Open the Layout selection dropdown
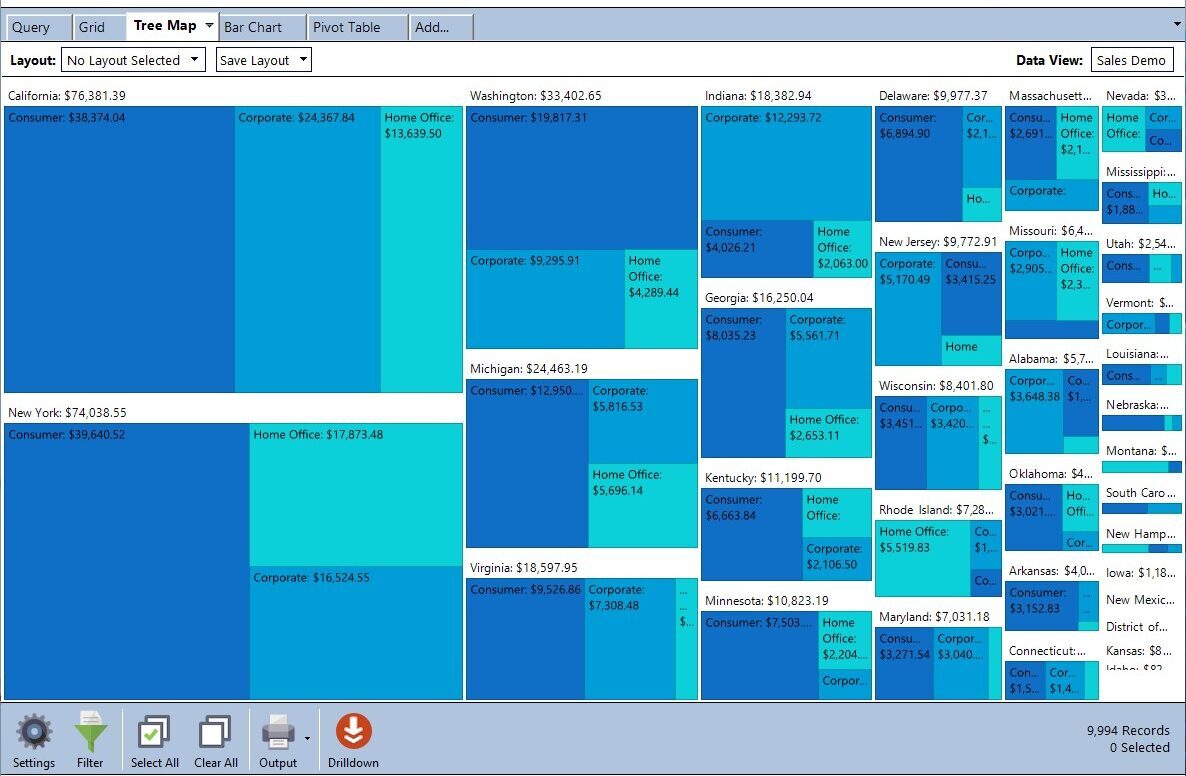Screen dimensions: 1186x776 (x=133, y=60)
